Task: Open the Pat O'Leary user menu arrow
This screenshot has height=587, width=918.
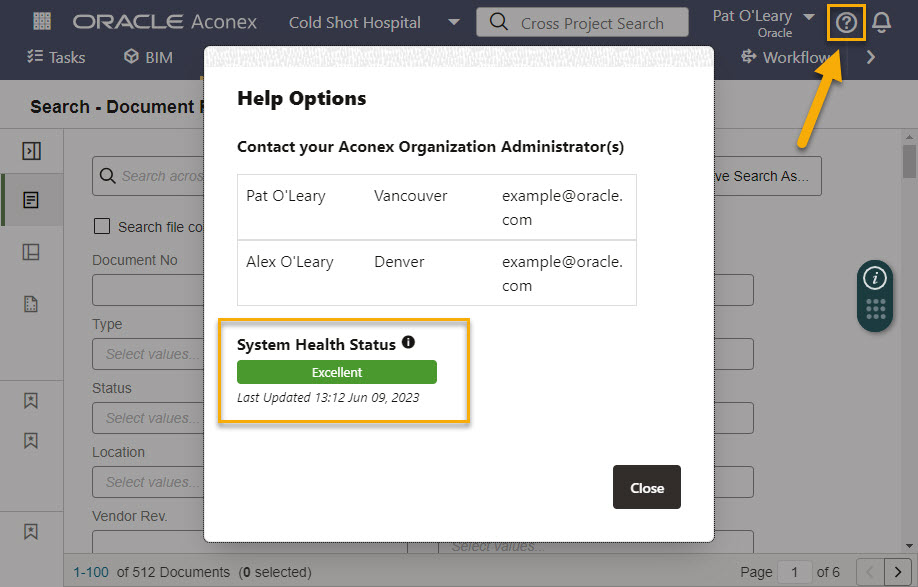Action: tap(809, 16)
